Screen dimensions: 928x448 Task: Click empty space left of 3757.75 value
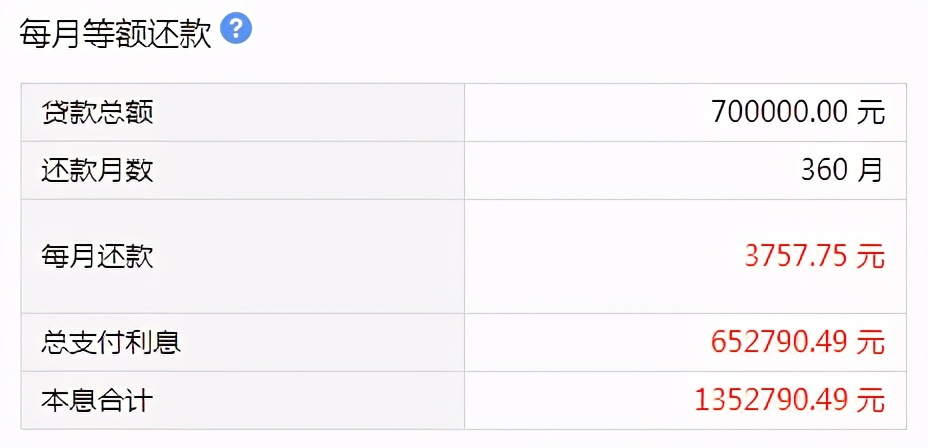tap(600, 256)
